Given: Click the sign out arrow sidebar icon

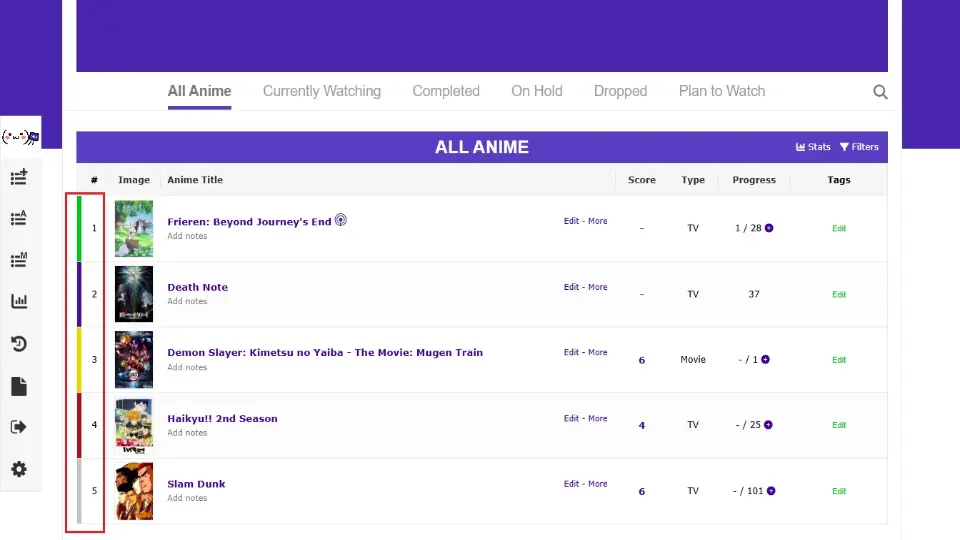Looking at the screenshot, I should point(19,427).
